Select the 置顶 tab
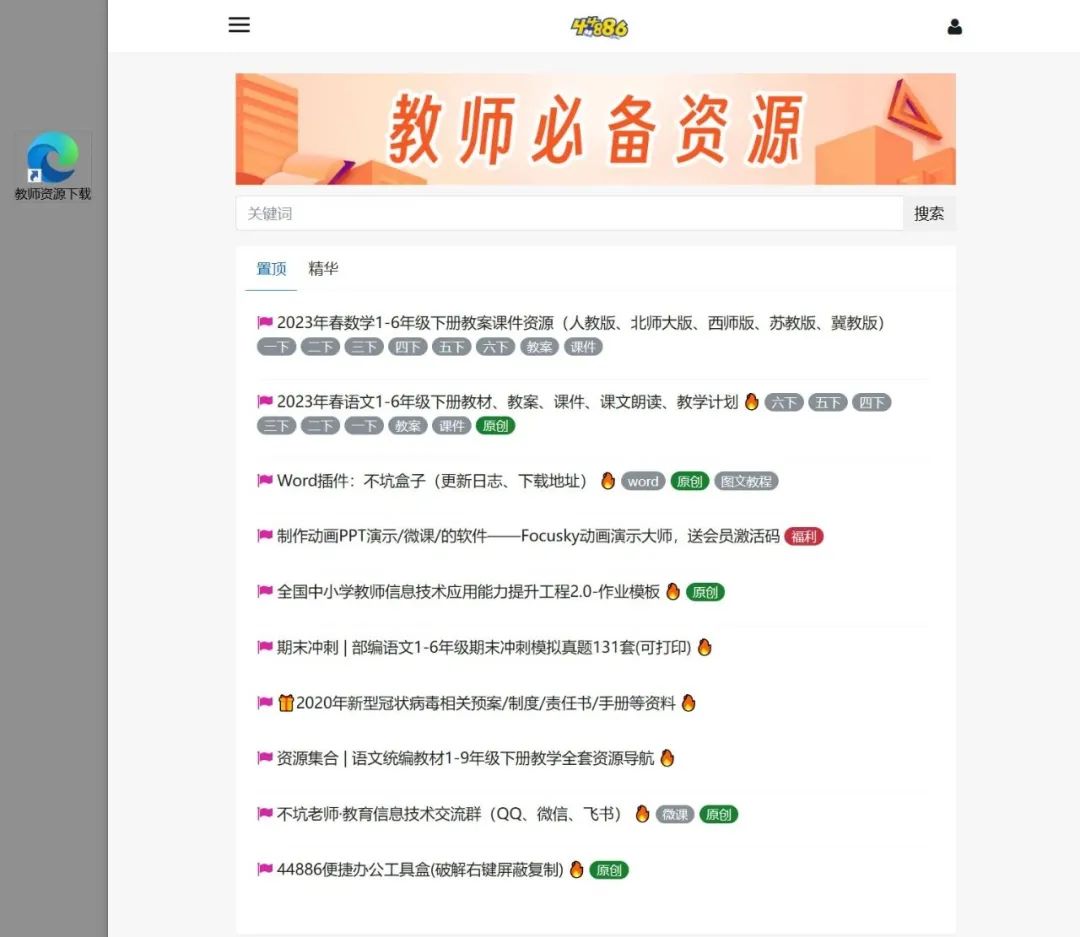Viewport: 1080px width, 937px height. 269,268
